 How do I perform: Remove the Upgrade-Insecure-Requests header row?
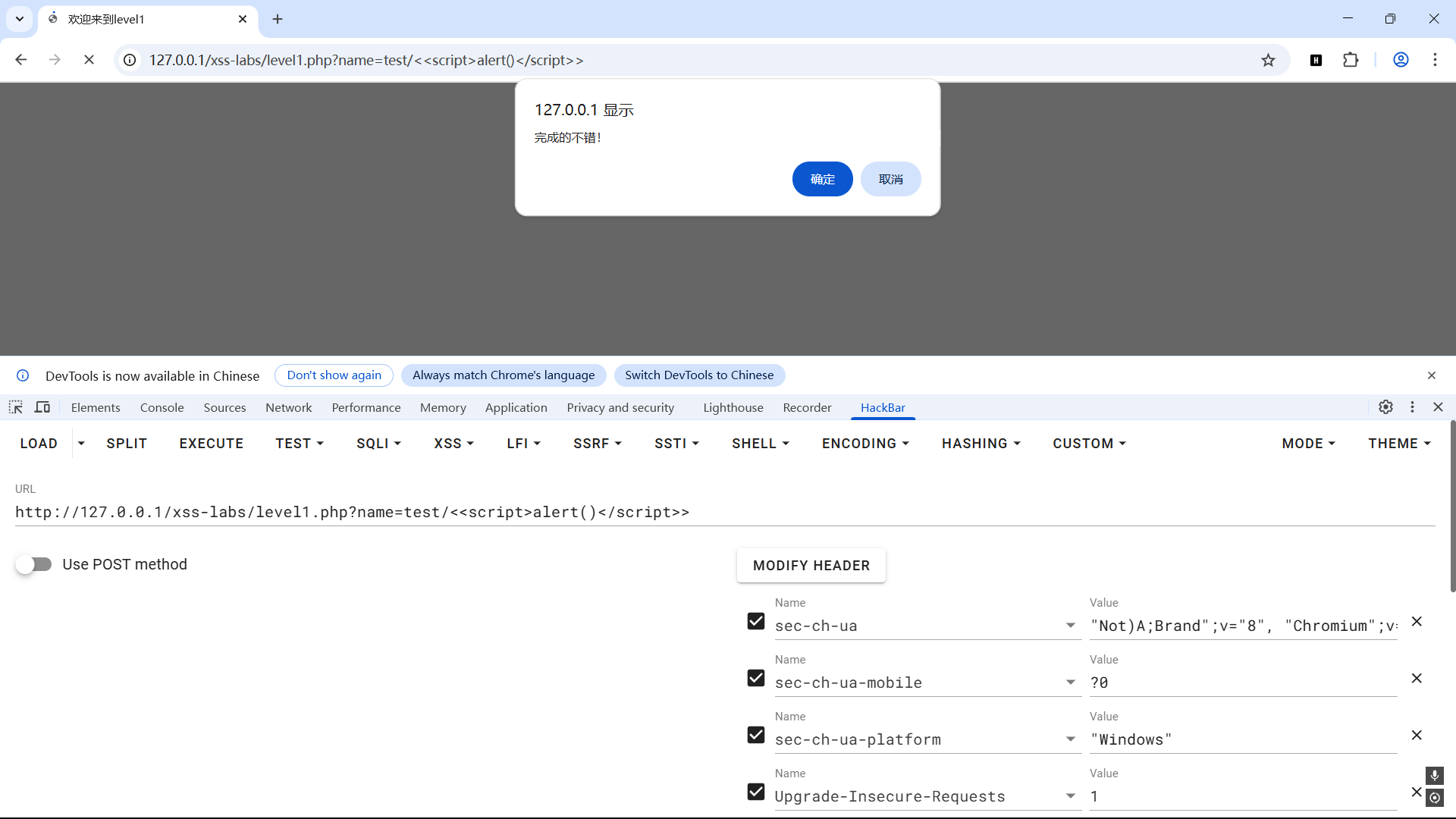[x=1416, y=792]
